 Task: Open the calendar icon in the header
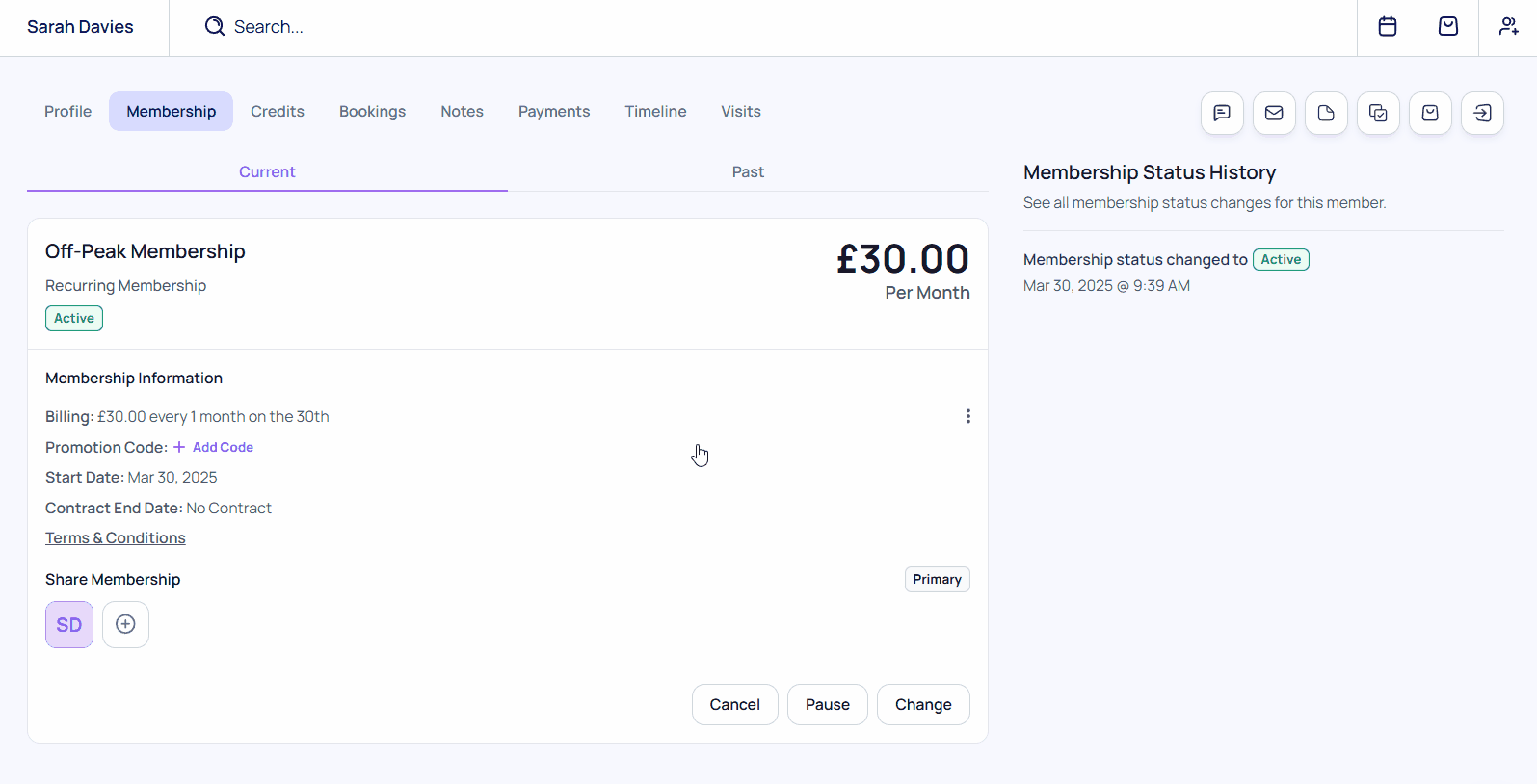click(1388, 27)
